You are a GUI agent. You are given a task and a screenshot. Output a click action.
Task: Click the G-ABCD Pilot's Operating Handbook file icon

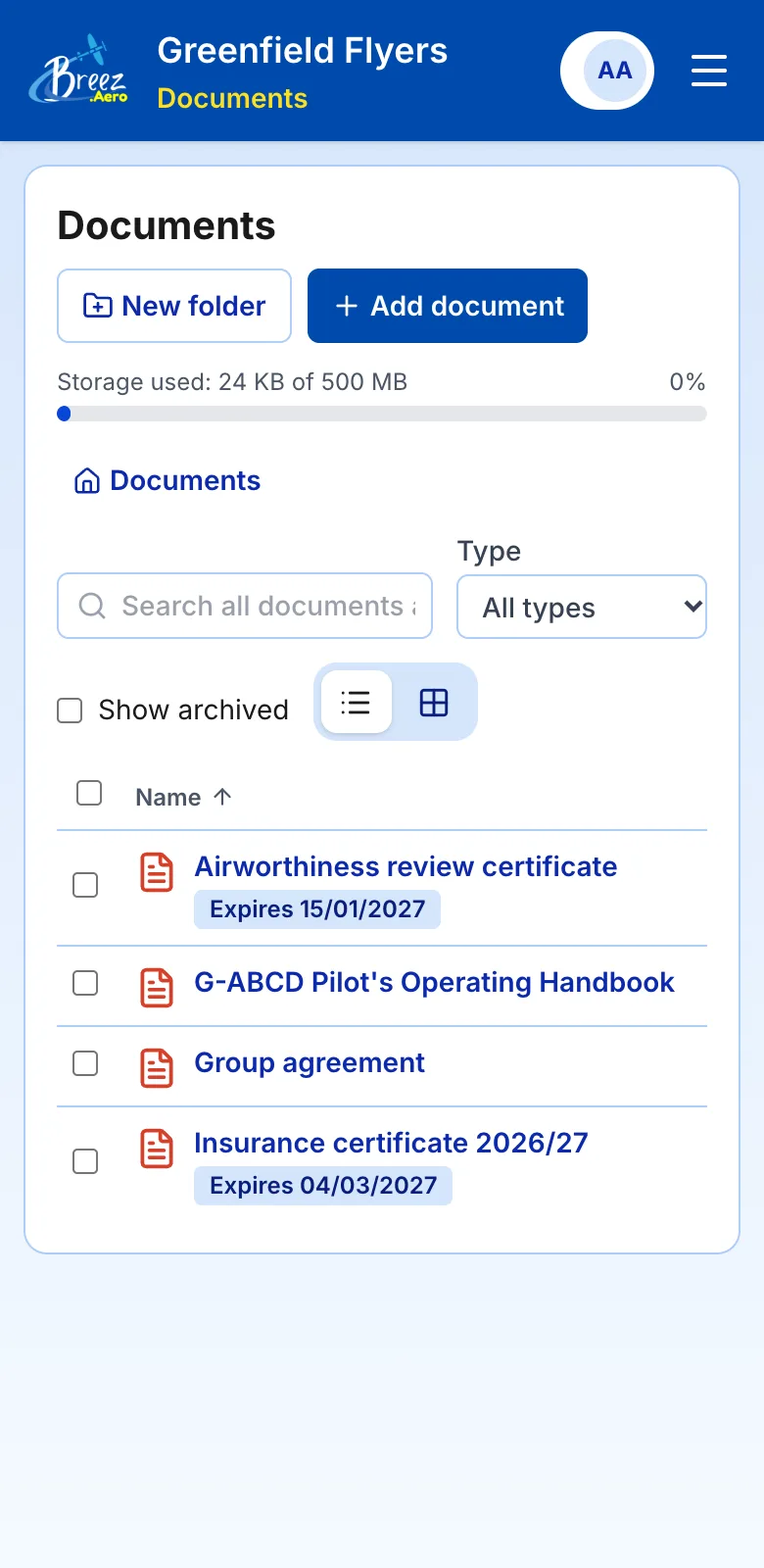(x=157, y=988)
